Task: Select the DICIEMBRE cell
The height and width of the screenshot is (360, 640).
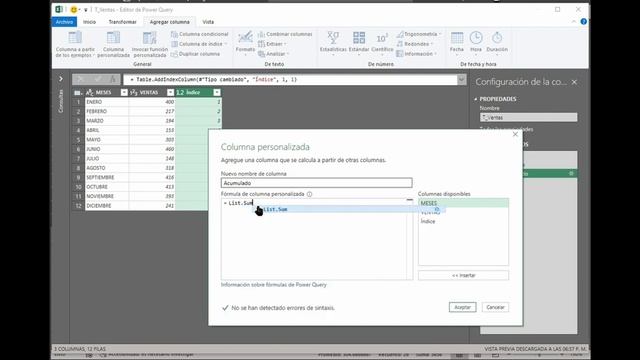Action: click(107, 206)
